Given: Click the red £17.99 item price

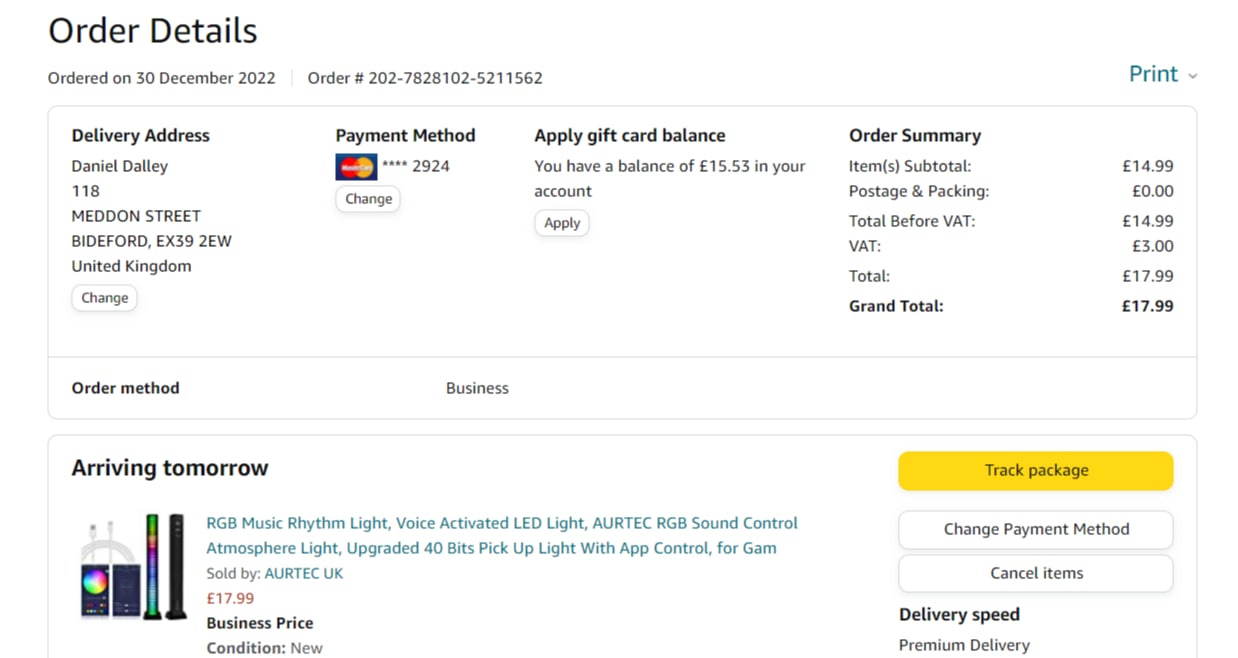Looking at the screenshot, I should click(x=230, y=598).
